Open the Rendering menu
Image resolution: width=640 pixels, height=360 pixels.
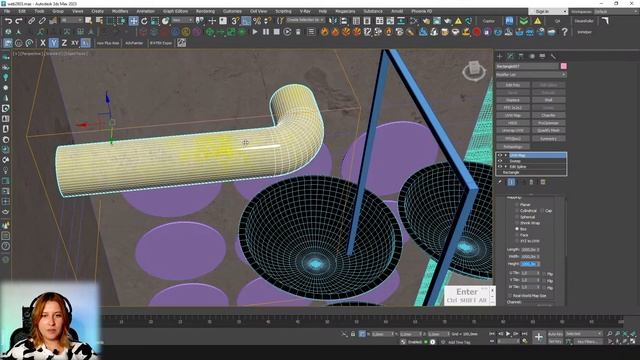point(205,11)
